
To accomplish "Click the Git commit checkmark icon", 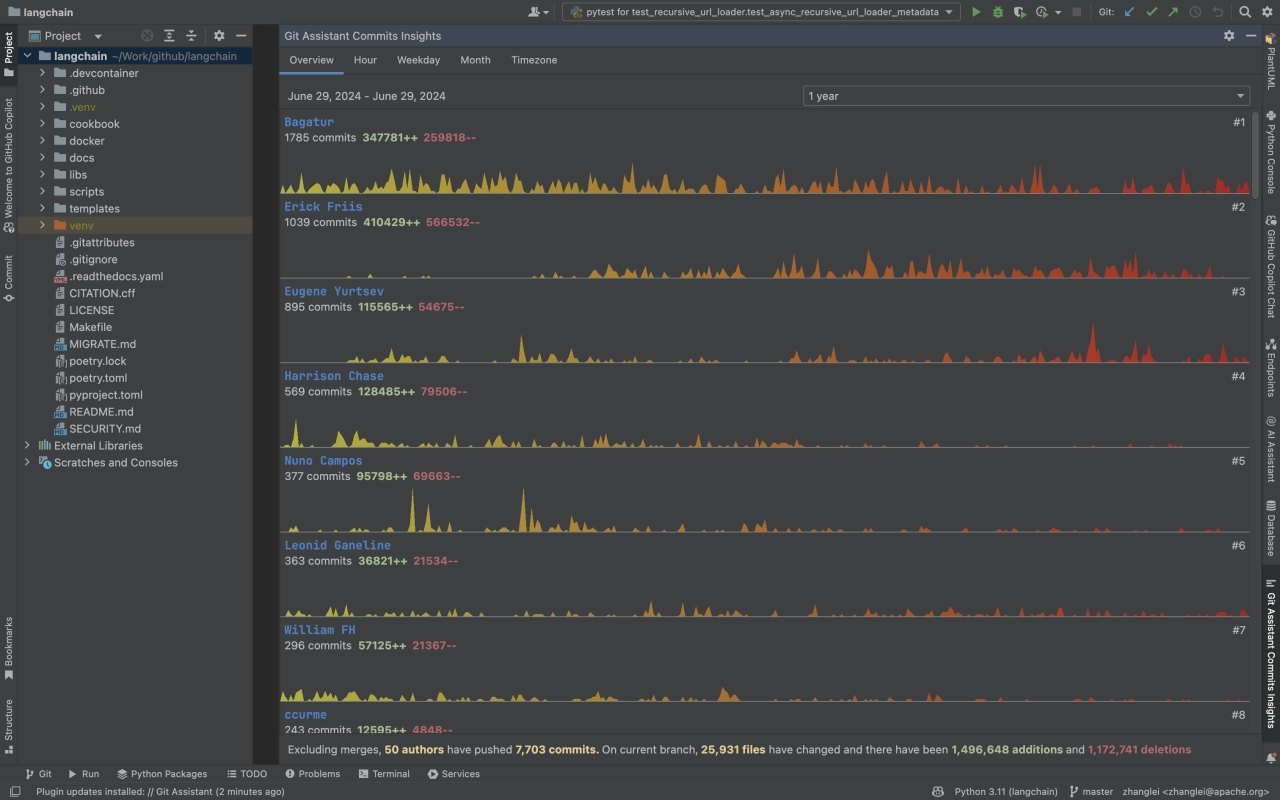I will click(x=1151, y=12).
